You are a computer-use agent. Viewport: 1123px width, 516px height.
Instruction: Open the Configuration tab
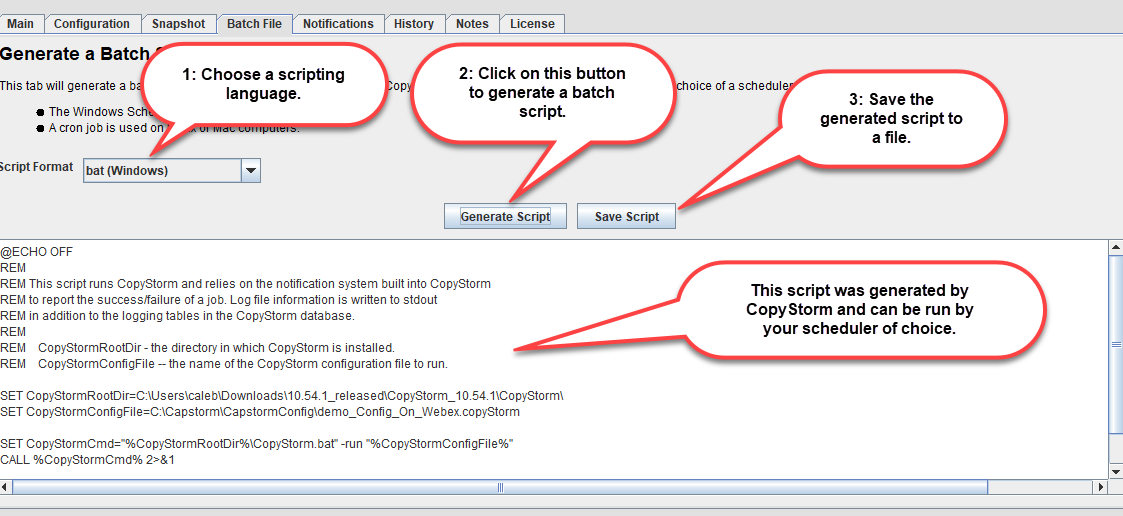pos(92,24)
